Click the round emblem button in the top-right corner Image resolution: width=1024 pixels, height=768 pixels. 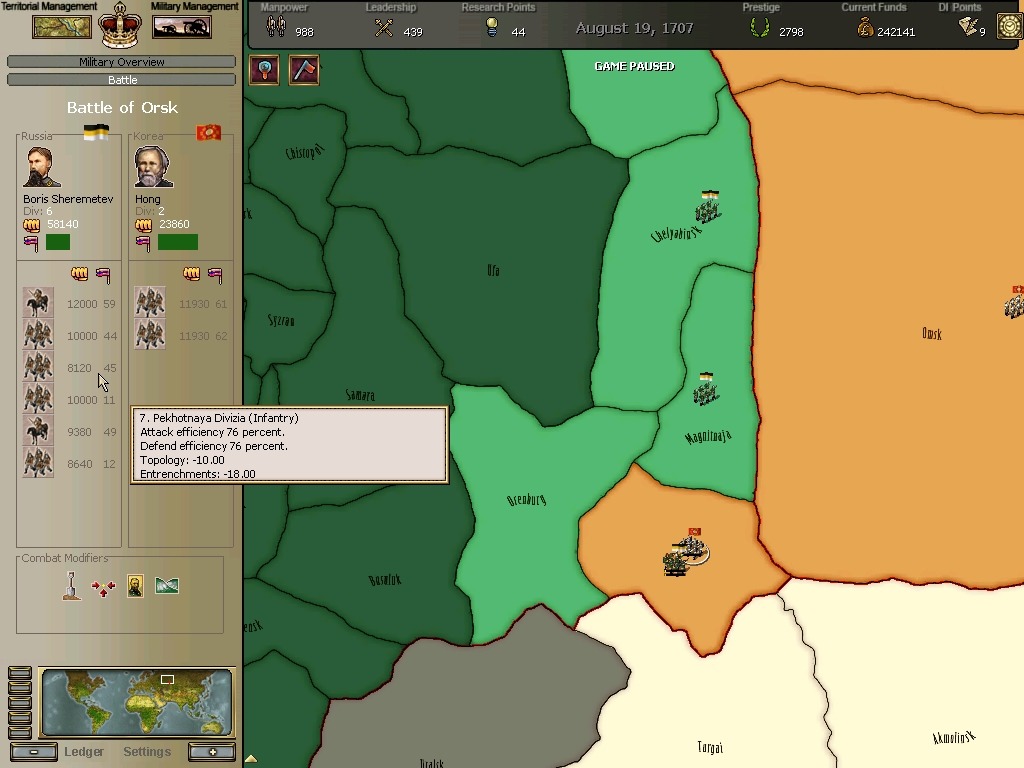point(1010,27)
